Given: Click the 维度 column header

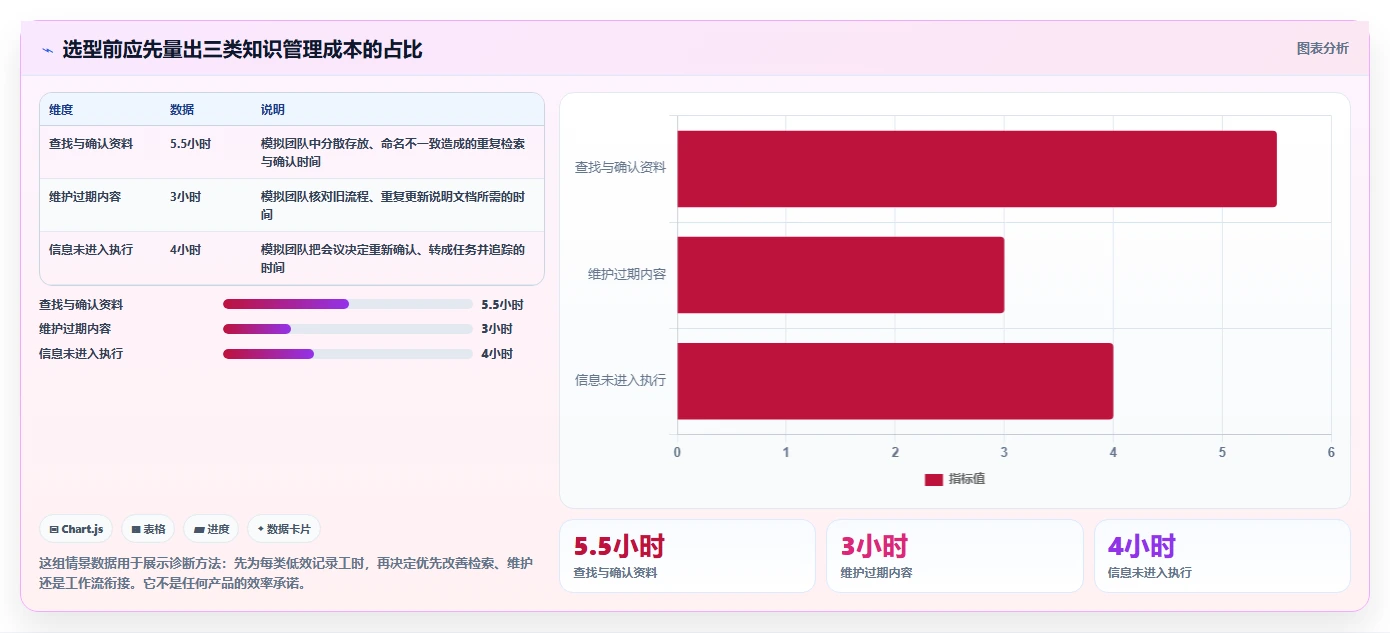Looking at the screenshot, I should 61,109.
